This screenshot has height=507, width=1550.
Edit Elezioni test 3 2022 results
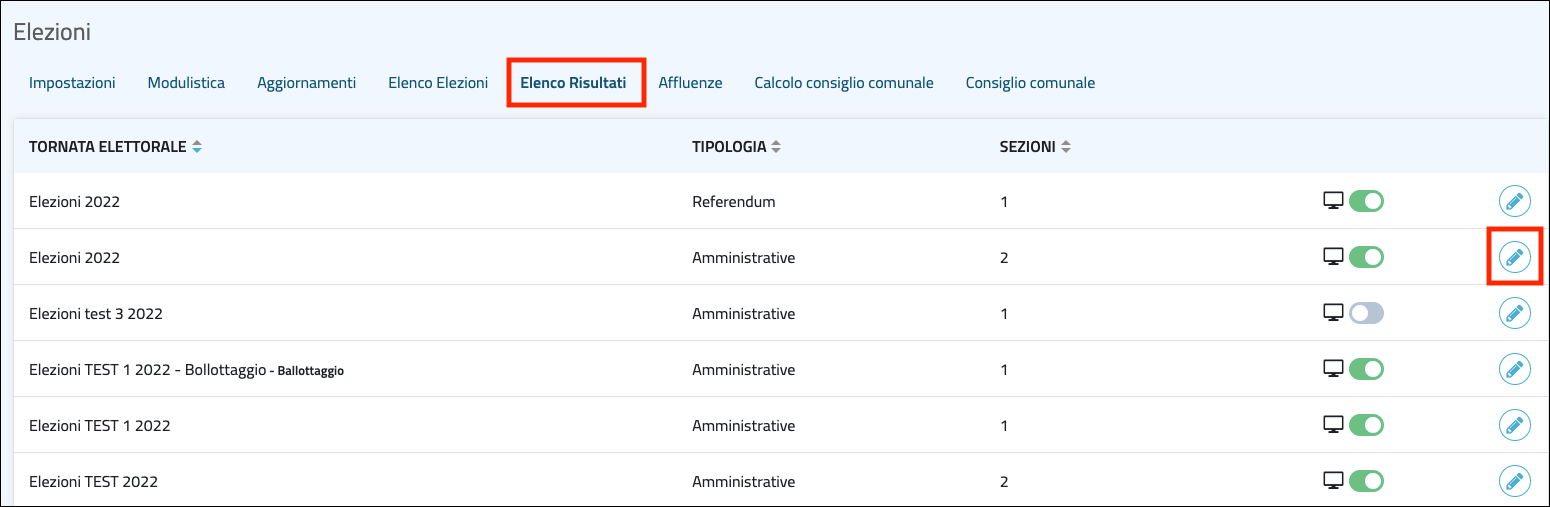[1514, 313]
